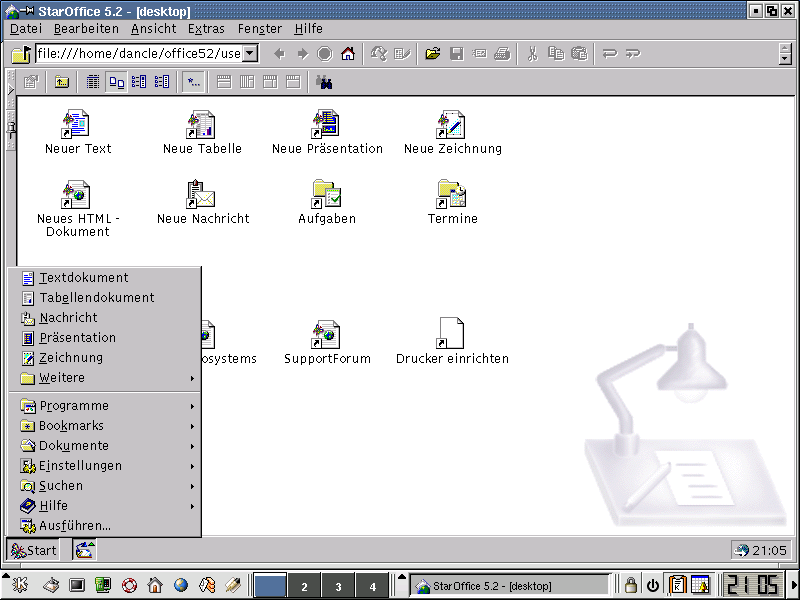This screenshot has width=800, height=600.
Task: Click the floppy disk Save icon
Action: (456, 54)
